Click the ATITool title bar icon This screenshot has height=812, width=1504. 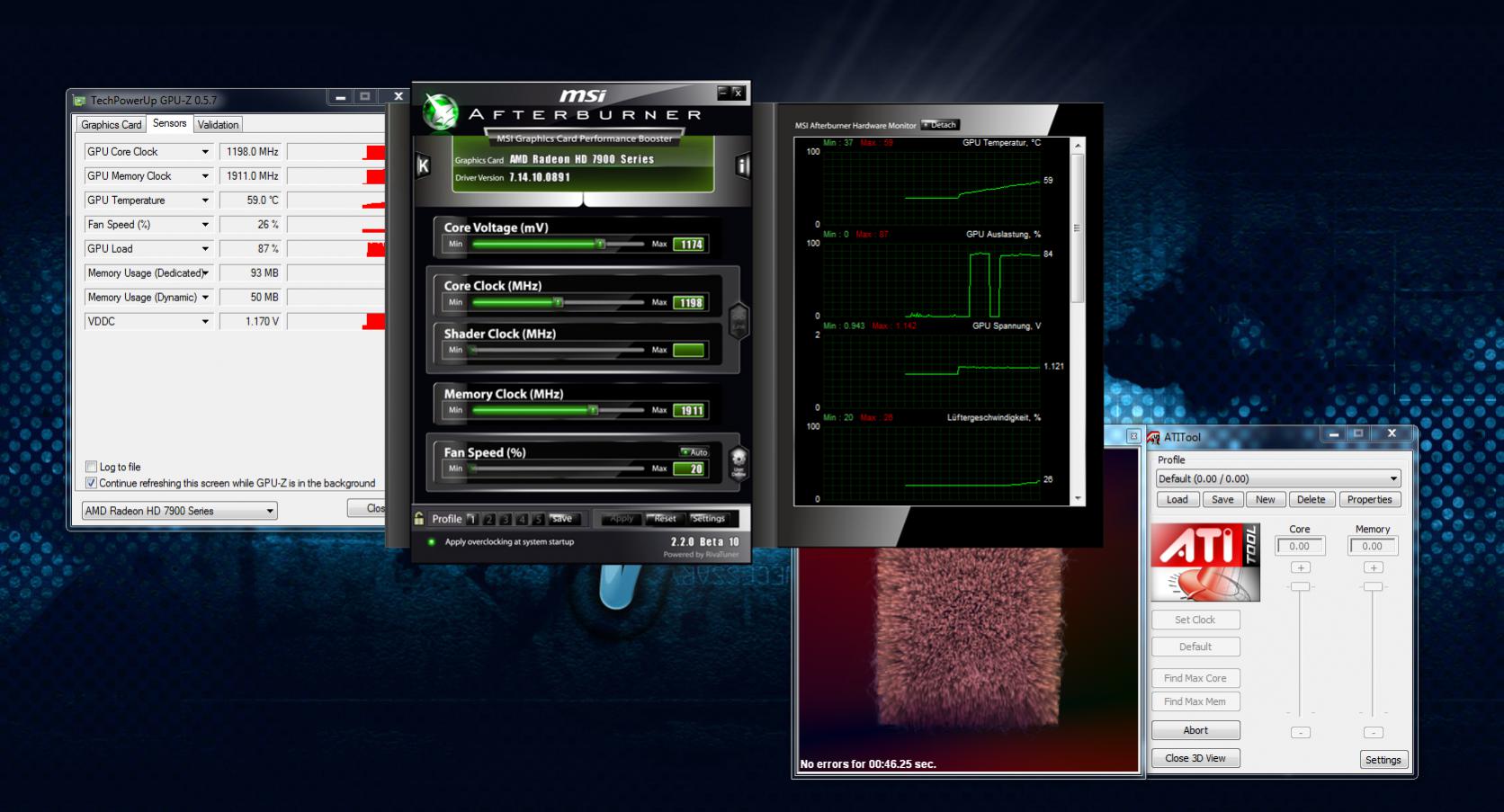click(x=1153, y=437)
